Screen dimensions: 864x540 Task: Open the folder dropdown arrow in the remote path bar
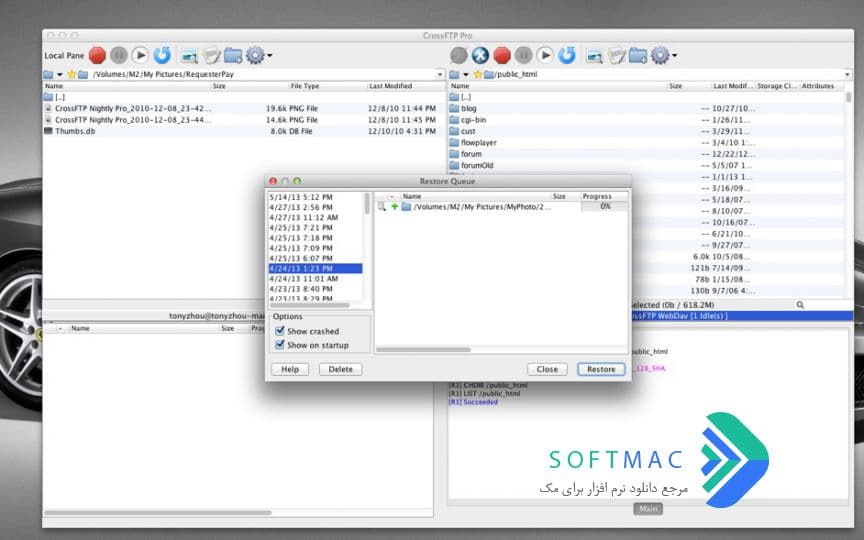point(466,74)
